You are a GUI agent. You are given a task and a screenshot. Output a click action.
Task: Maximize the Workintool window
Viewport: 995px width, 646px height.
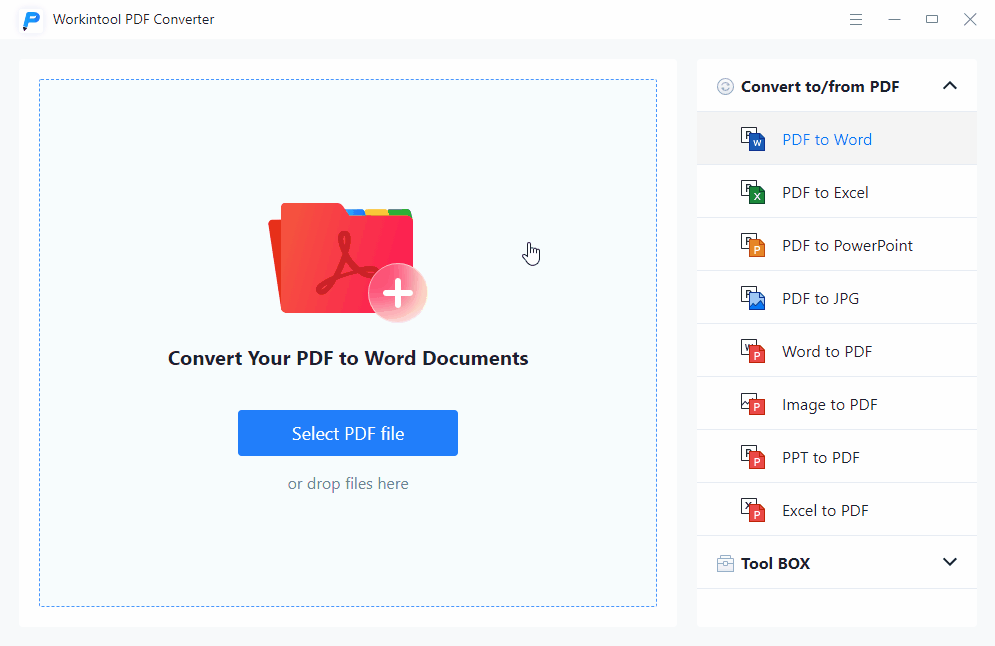point(932,20)
